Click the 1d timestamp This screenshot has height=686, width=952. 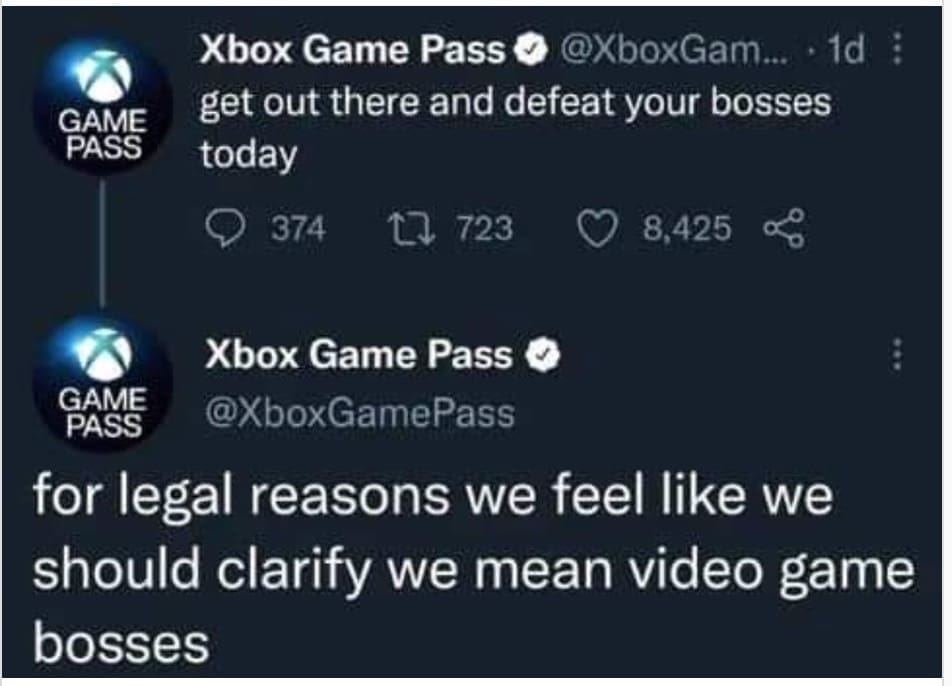pos(846,50)
